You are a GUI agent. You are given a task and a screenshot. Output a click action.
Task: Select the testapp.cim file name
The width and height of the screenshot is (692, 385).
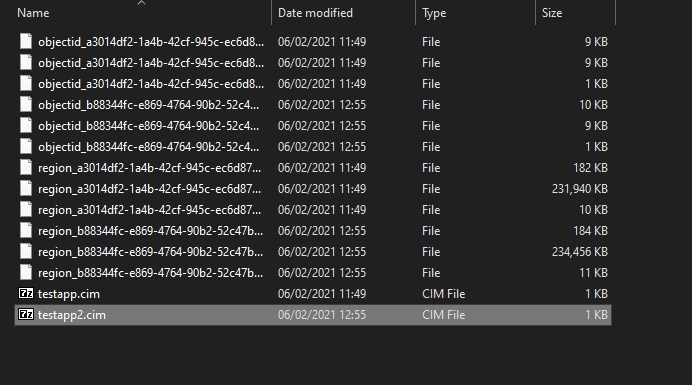[69, 294]
